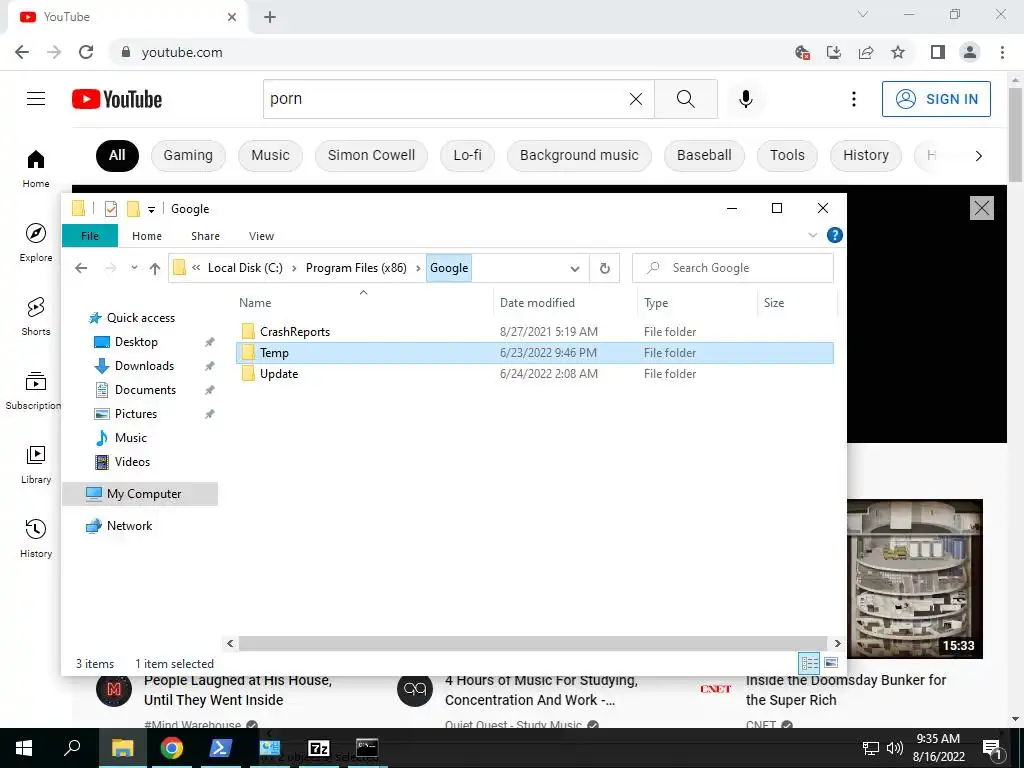Click the Chrome back arrow
This screenshot has width=1024, height=768.
click(22, 52)
